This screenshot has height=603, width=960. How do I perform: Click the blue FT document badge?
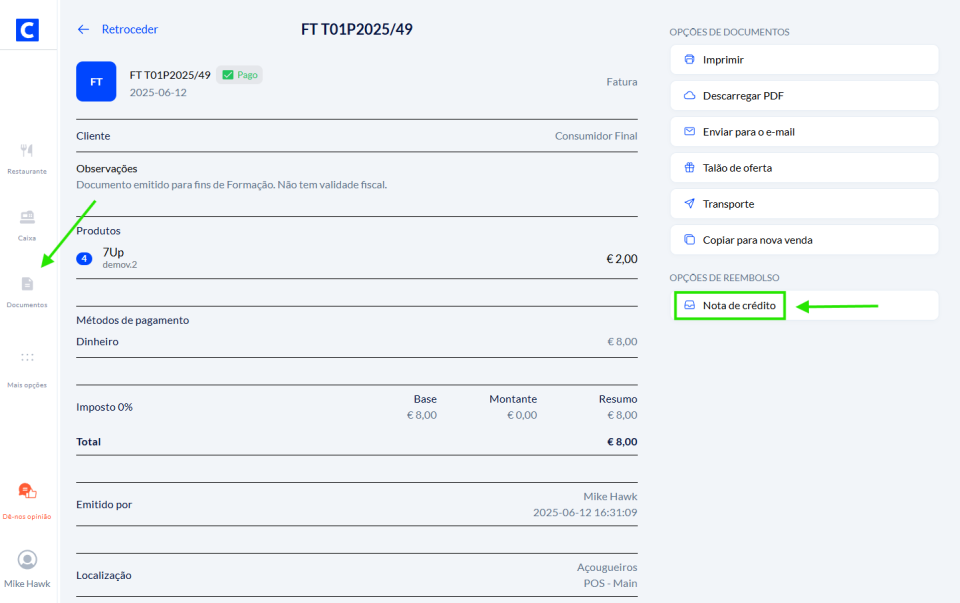click(x=96, y=82)
